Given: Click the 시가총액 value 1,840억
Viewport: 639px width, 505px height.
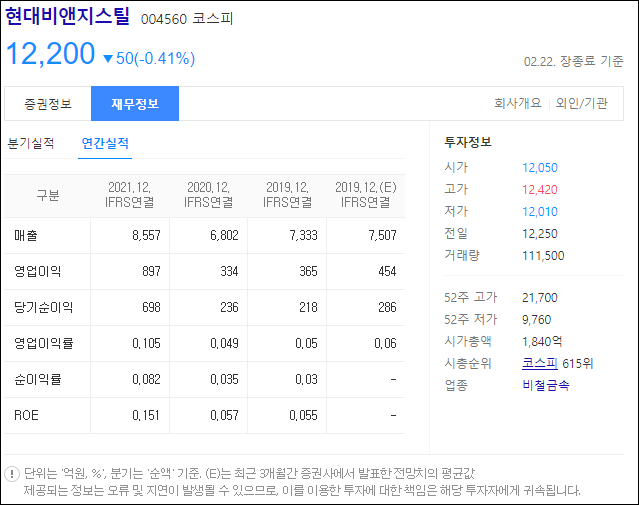Looking at the screenshot, I should click(542, 341).
